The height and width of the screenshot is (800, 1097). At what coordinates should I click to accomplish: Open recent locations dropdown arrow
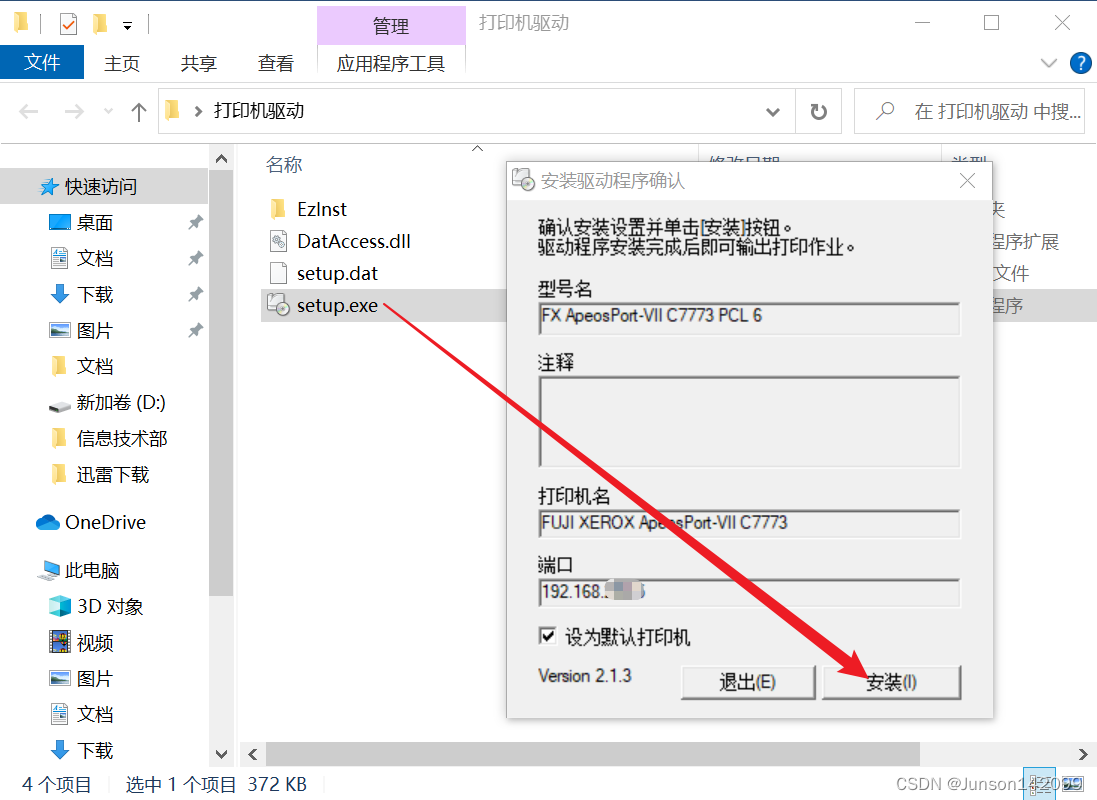point(108,111)
